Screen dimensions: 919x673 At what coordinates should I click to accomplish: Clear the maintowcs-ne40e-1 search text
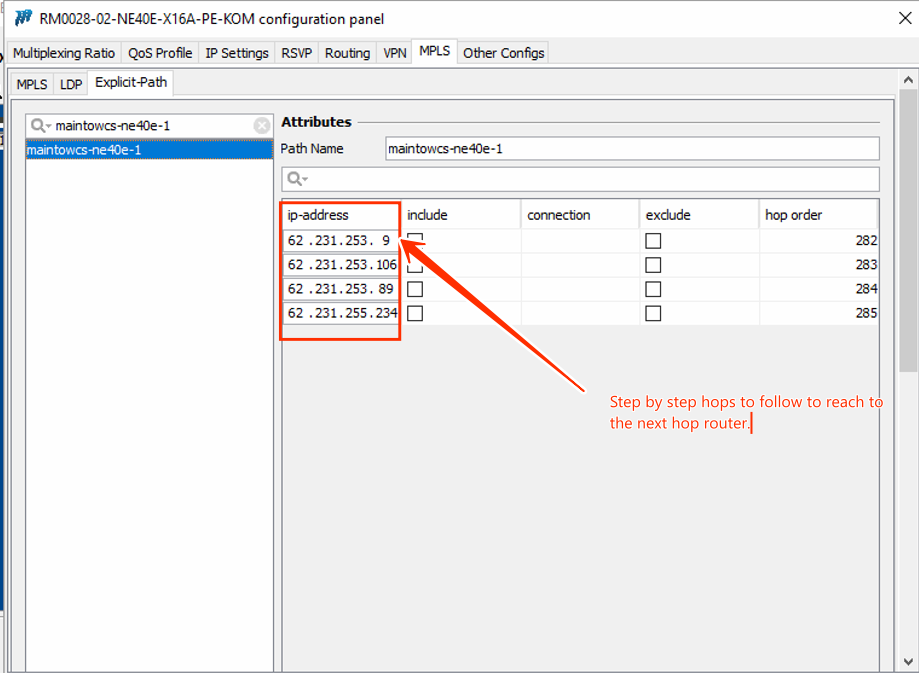(262, 126)
